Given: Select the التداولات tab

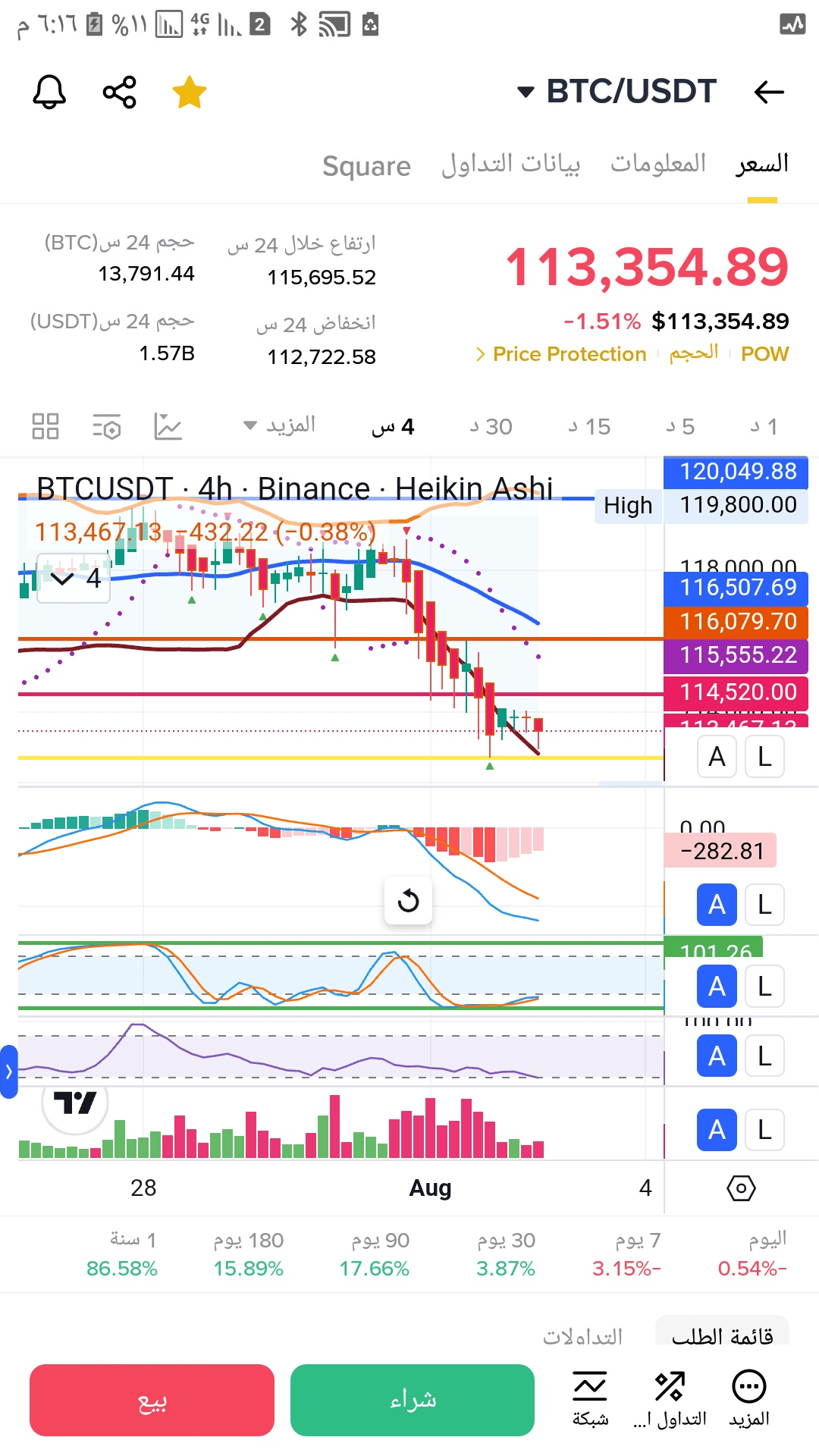Looking at the screenshot, I should click(582, 1336).
